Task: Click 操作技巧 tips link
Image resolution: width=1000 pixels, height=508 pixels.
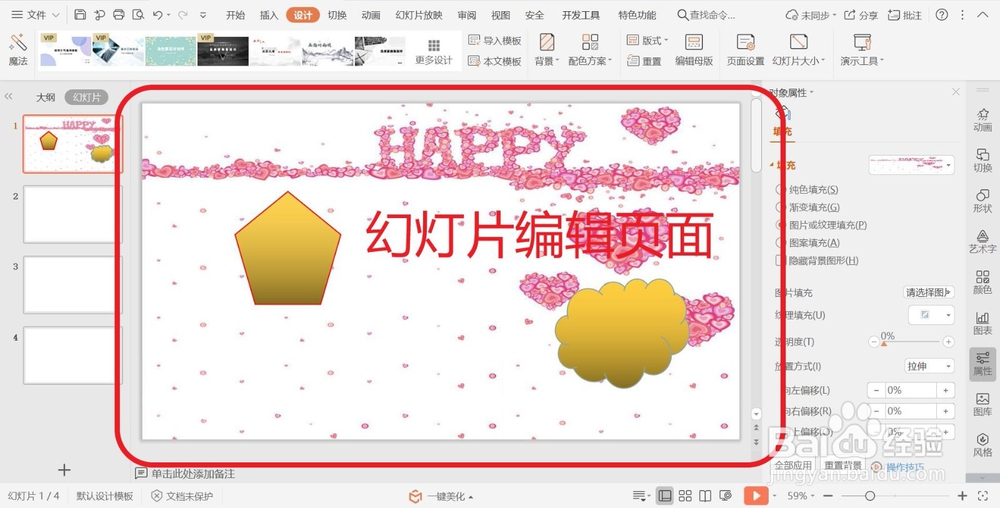Action: [x=905, y=467]
